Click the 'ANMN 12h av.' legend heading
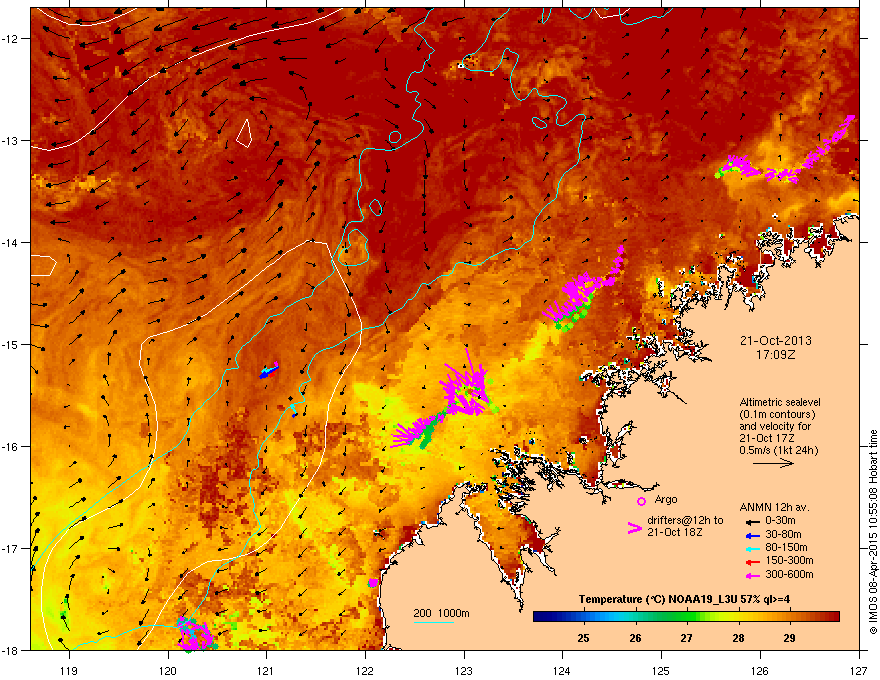880x680 pixels. click(775, 507)
